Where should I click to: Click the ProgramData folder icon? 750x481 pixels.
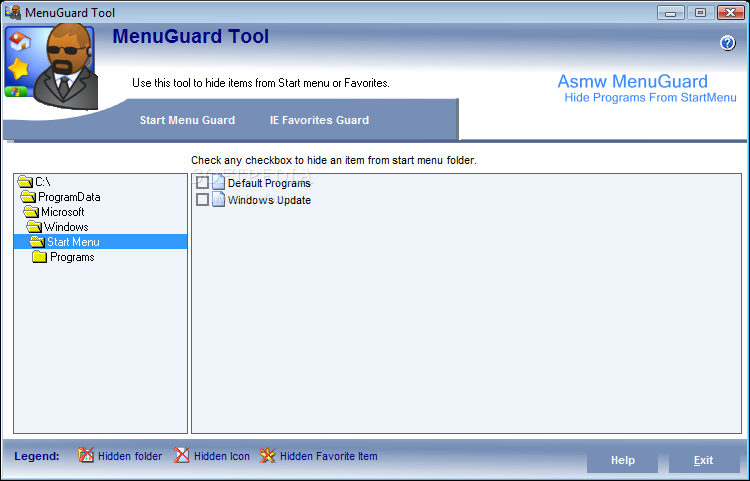point(28,197)
